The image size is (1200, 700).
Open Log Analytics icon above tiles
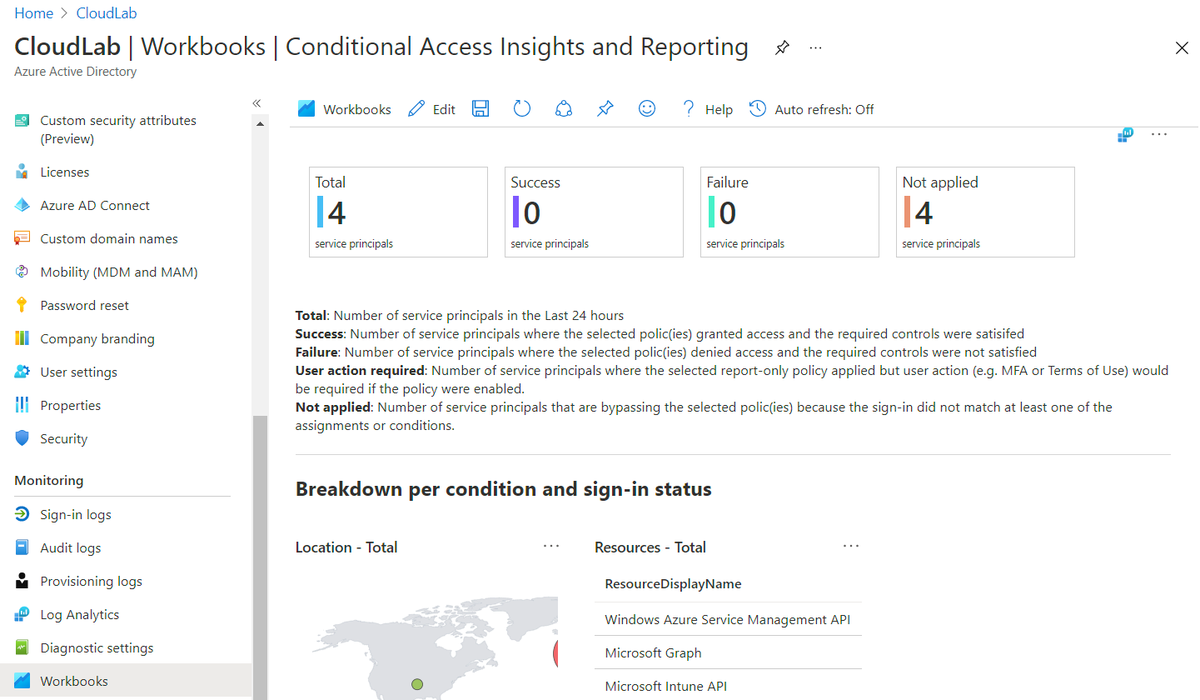tap(1125, 135)
